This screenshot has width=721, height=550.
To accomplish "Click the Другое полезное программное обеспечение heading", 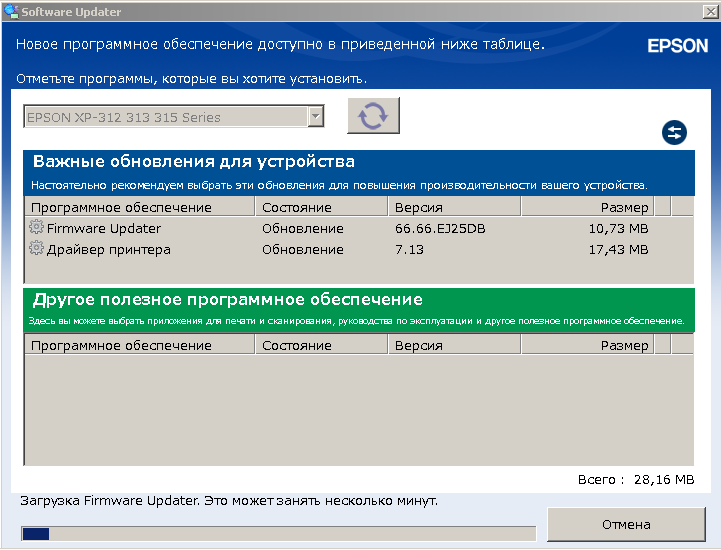I will [x=228, y=299].
